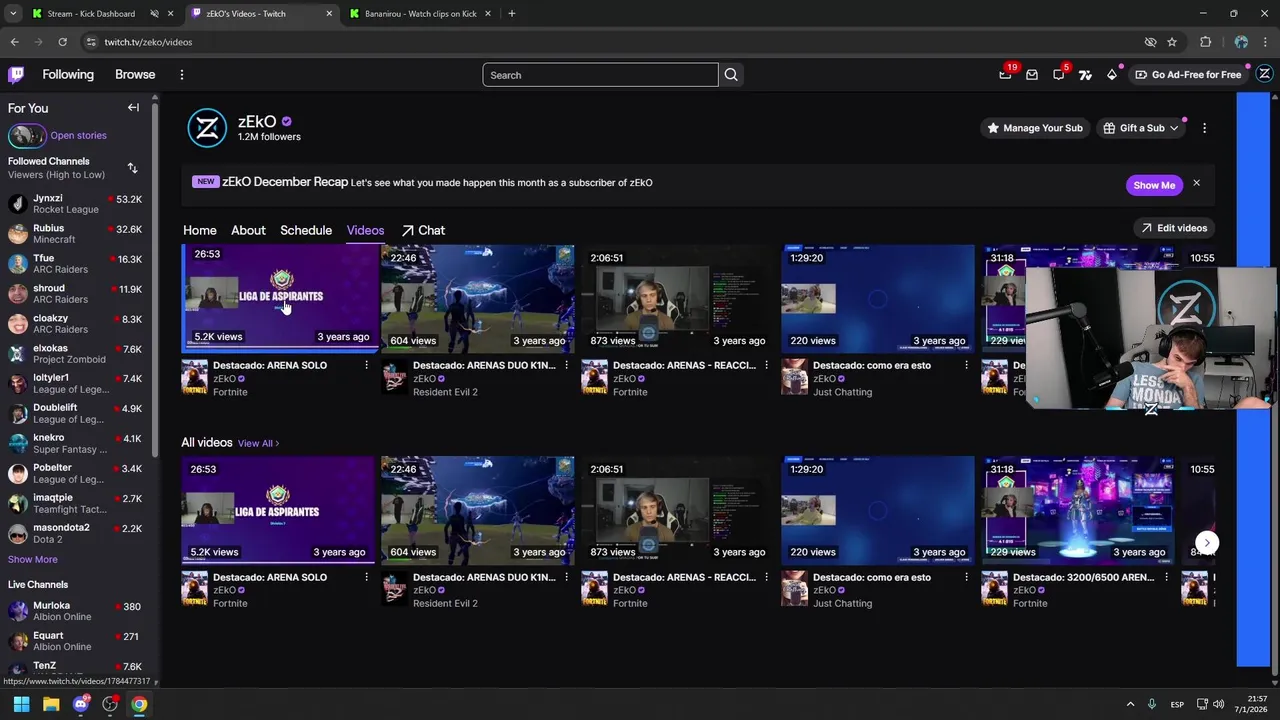Dismiss the December Recap banner
The image size is (1280, 720).
(x=1196, y=183)
